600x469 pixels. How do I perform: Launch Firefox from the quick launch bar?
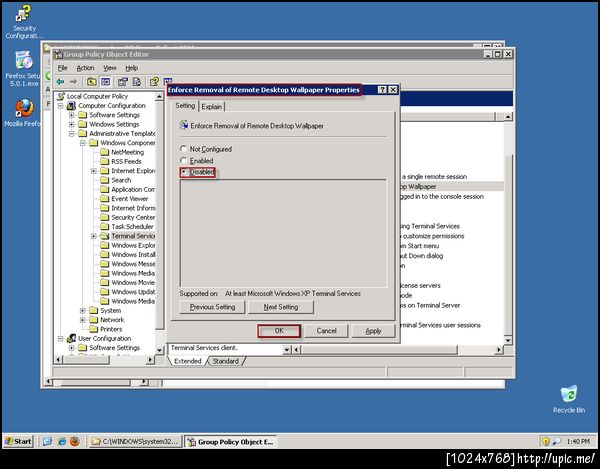click(x=75, y=441)
